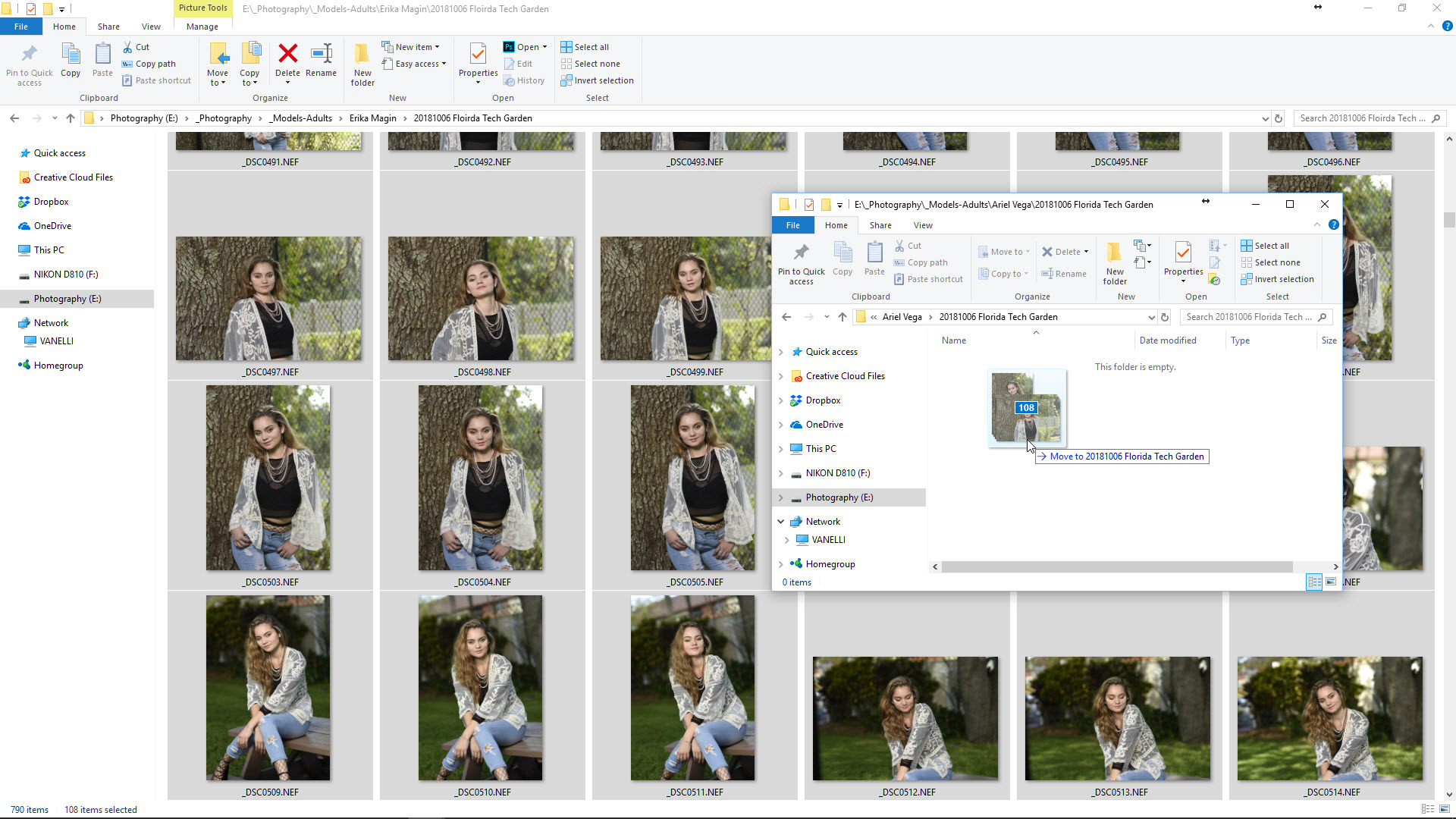Click the New folder icon in main window
1456x819 pixels.
point(362,64)
